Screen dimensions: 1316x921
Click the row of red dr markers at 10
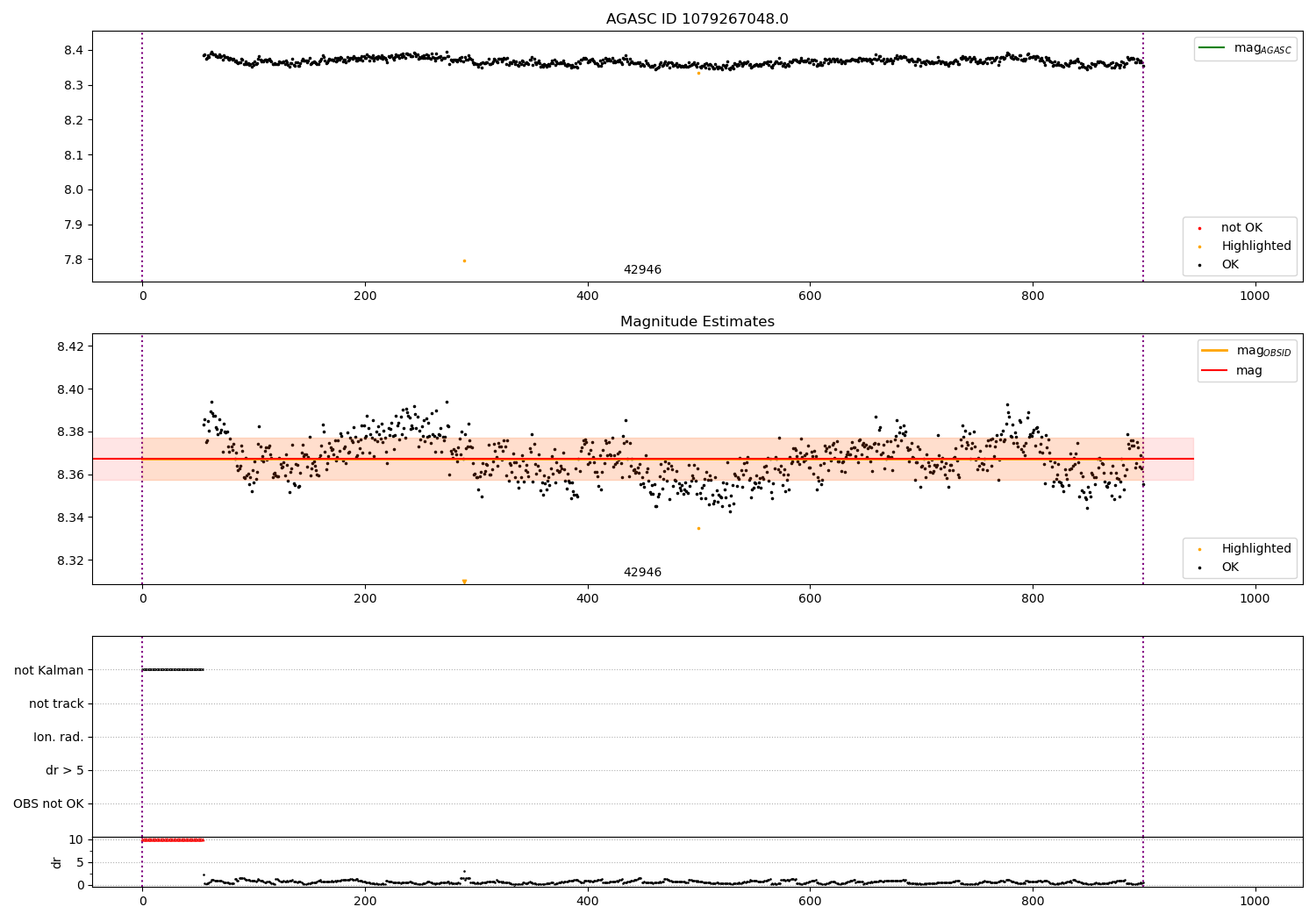(x=173, y=840)
